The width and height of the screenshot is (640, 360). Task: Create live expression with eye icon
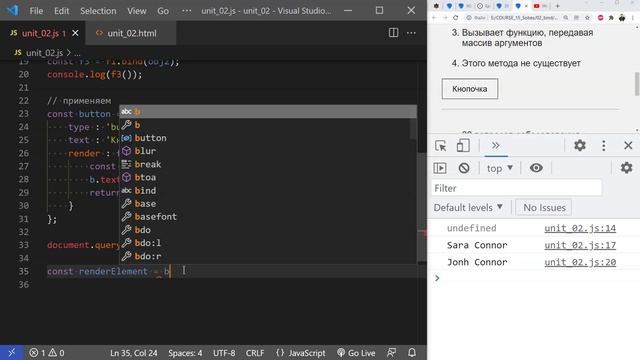click(x=536, y=168)
